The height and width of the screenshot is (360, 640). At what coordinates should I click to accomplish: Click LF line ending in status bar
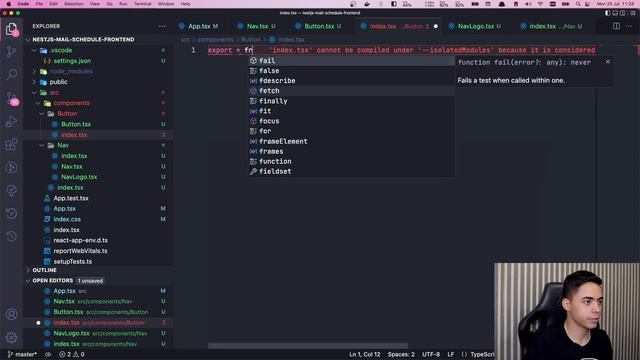click(451, 354)
